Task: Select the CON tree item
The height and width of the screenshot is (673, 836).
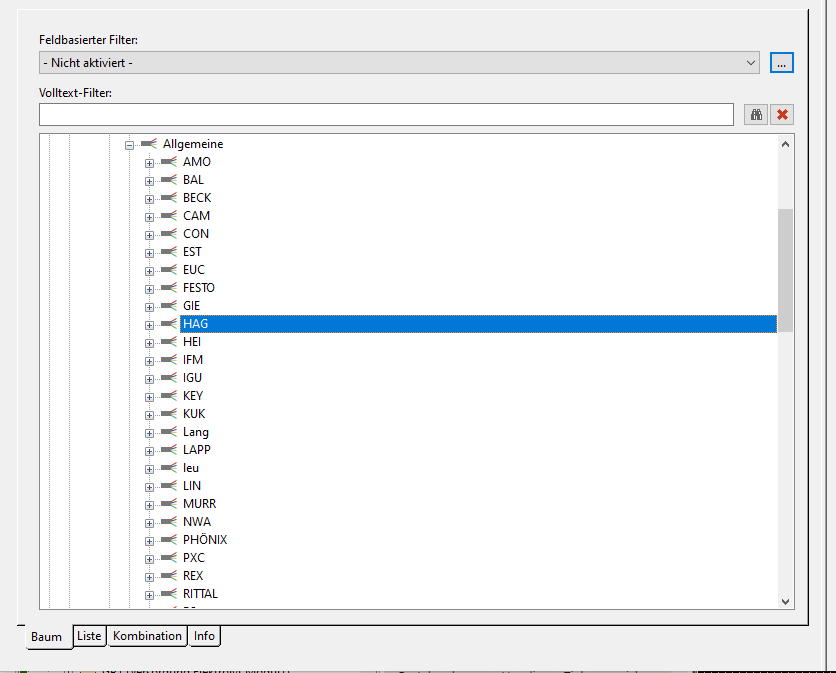Action: tap(196, 234)
